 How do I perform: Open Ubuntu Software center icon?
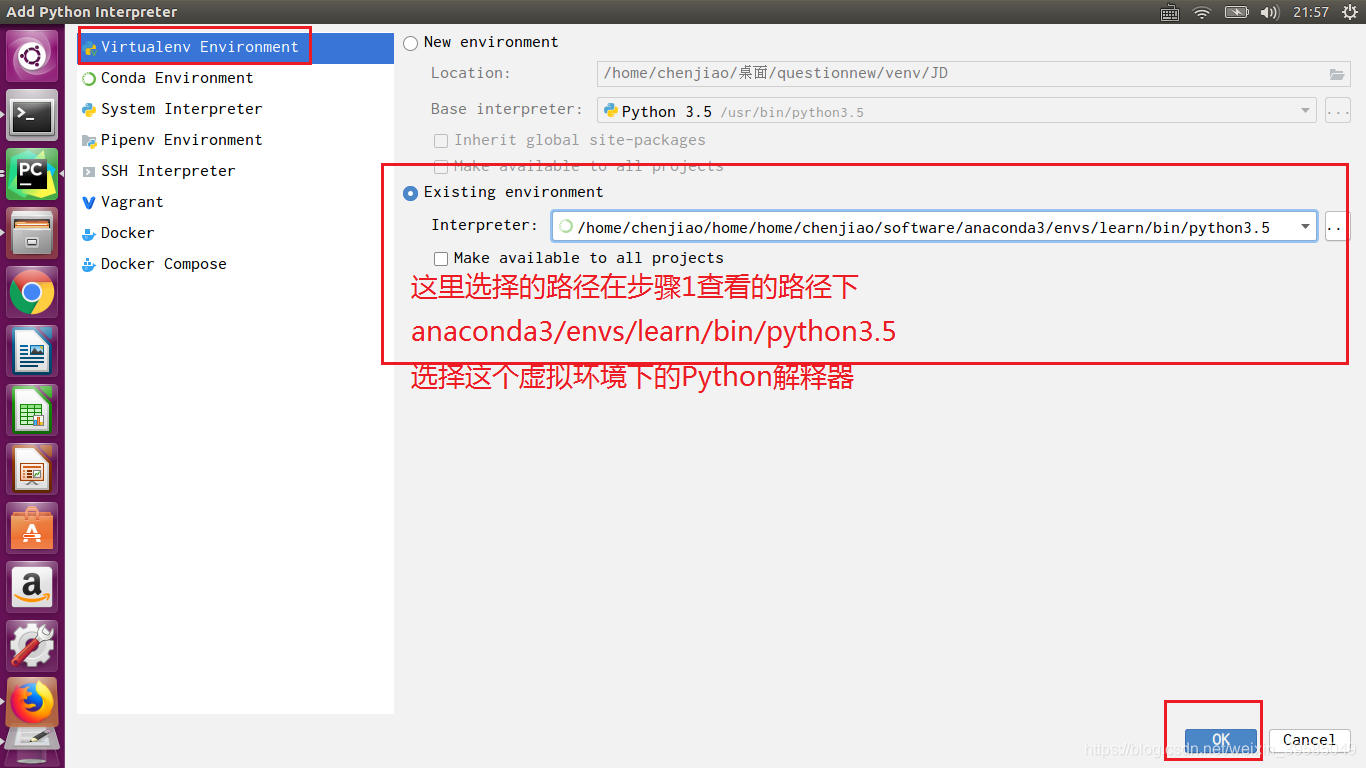click(33, 529)
